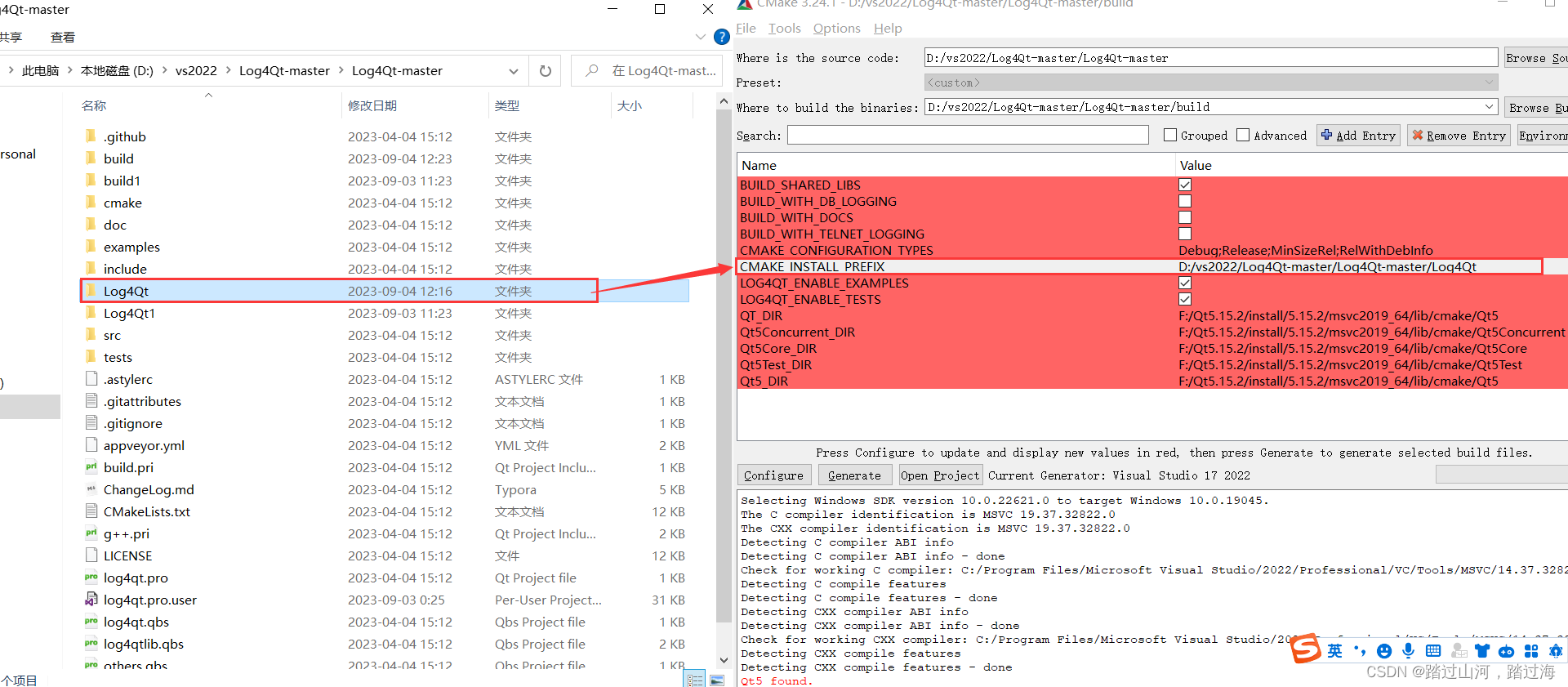Collapse the 名称 column sort arrow
Image resolution: width=1568 pixels, height=687 pixels.
(208, 95)
